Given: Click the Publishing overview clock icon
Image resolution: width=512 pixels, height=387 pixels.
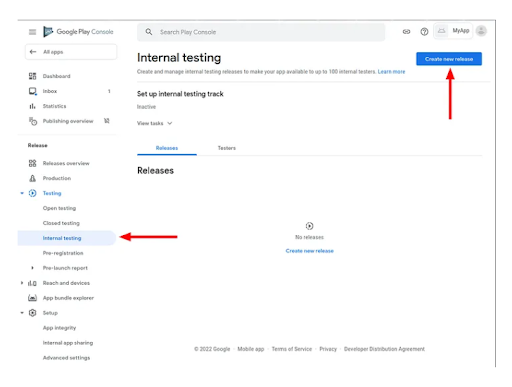Looking at the screenshot, I should point(33,121).
